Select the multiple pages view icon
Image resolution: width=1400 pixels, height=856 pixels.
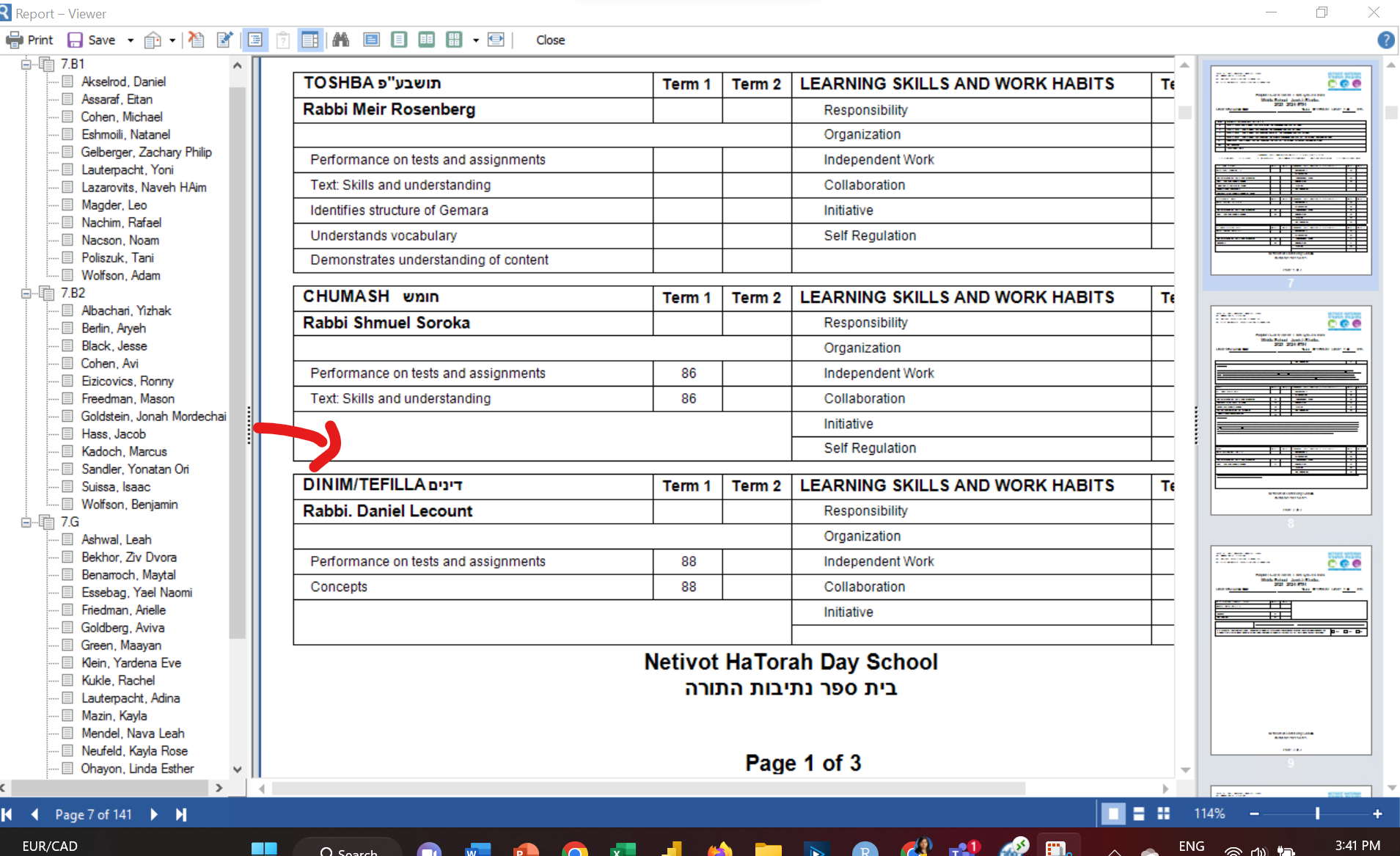pyautogui.click(x=455, y=40)
